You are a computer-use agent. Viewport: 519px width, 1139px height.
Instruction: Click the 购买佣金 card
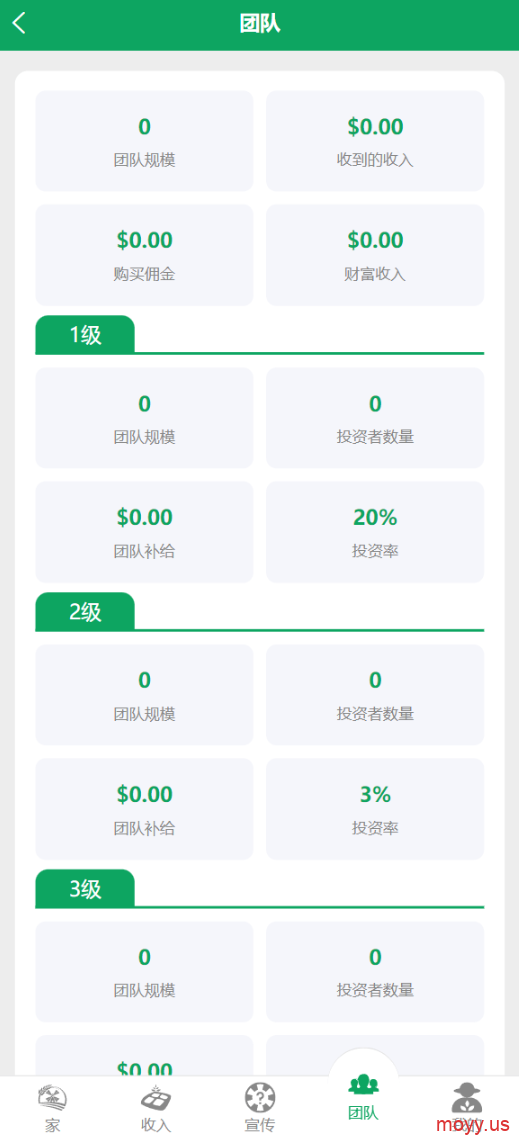[x=145, y=255]
